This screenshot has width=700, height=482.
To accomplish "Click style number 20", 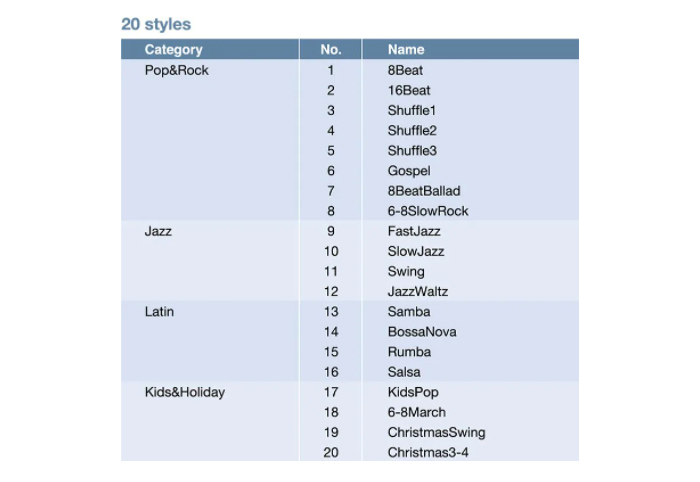I will (x=331, y=453).
